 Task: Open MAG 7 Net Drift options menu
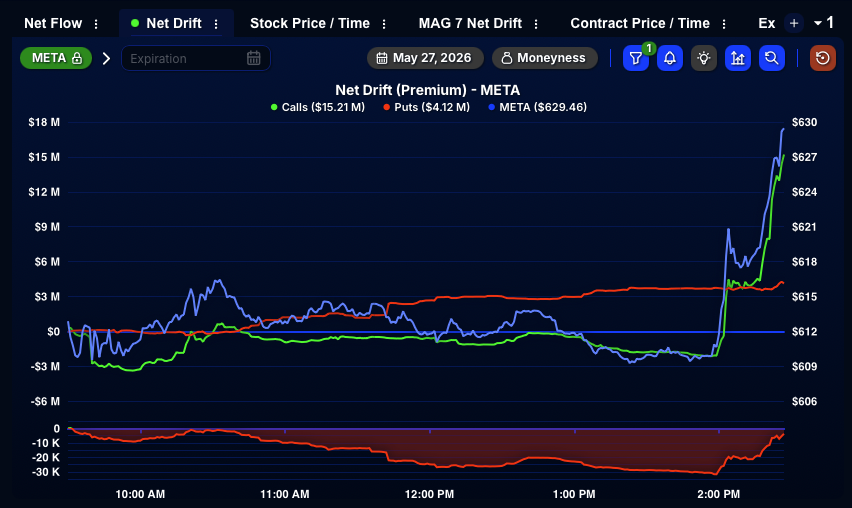pyautogui.click(x=536, y=24)
